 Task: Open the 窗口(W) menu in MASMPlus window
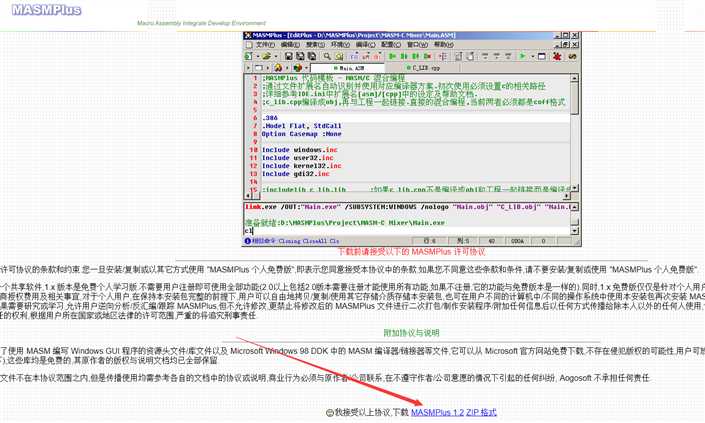click(418, 45)
